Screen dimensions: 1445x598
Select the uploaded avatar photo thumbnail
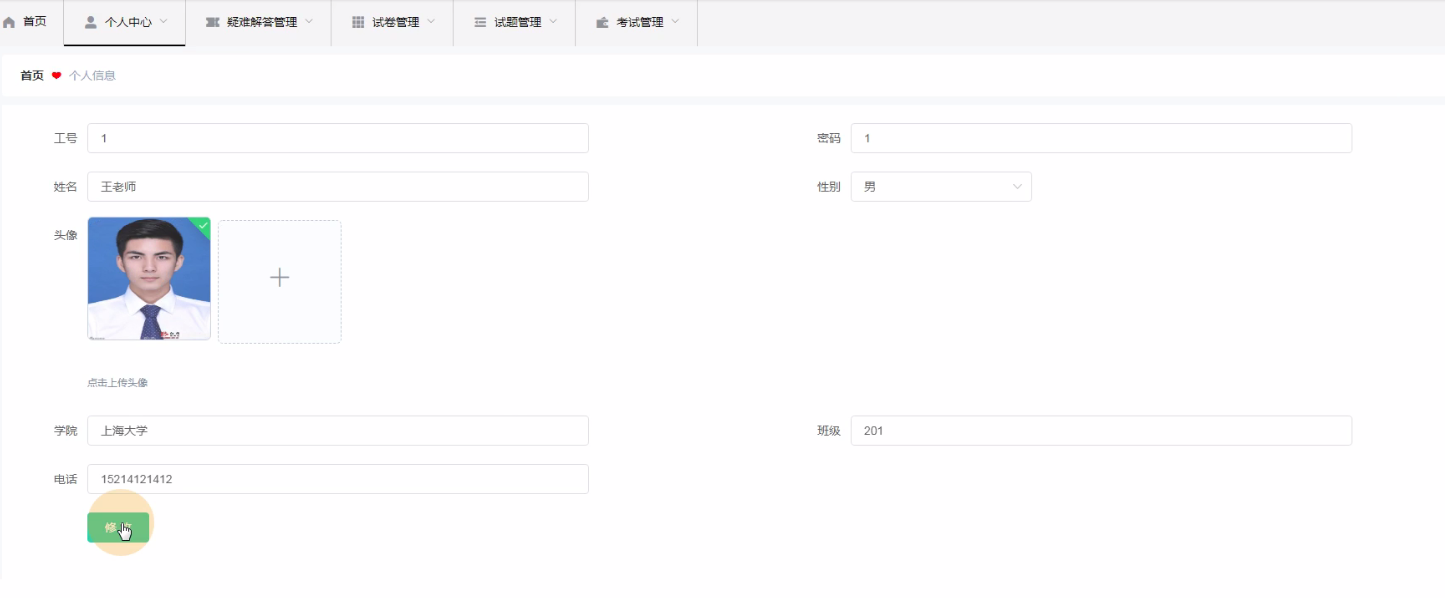pos(149,280)
